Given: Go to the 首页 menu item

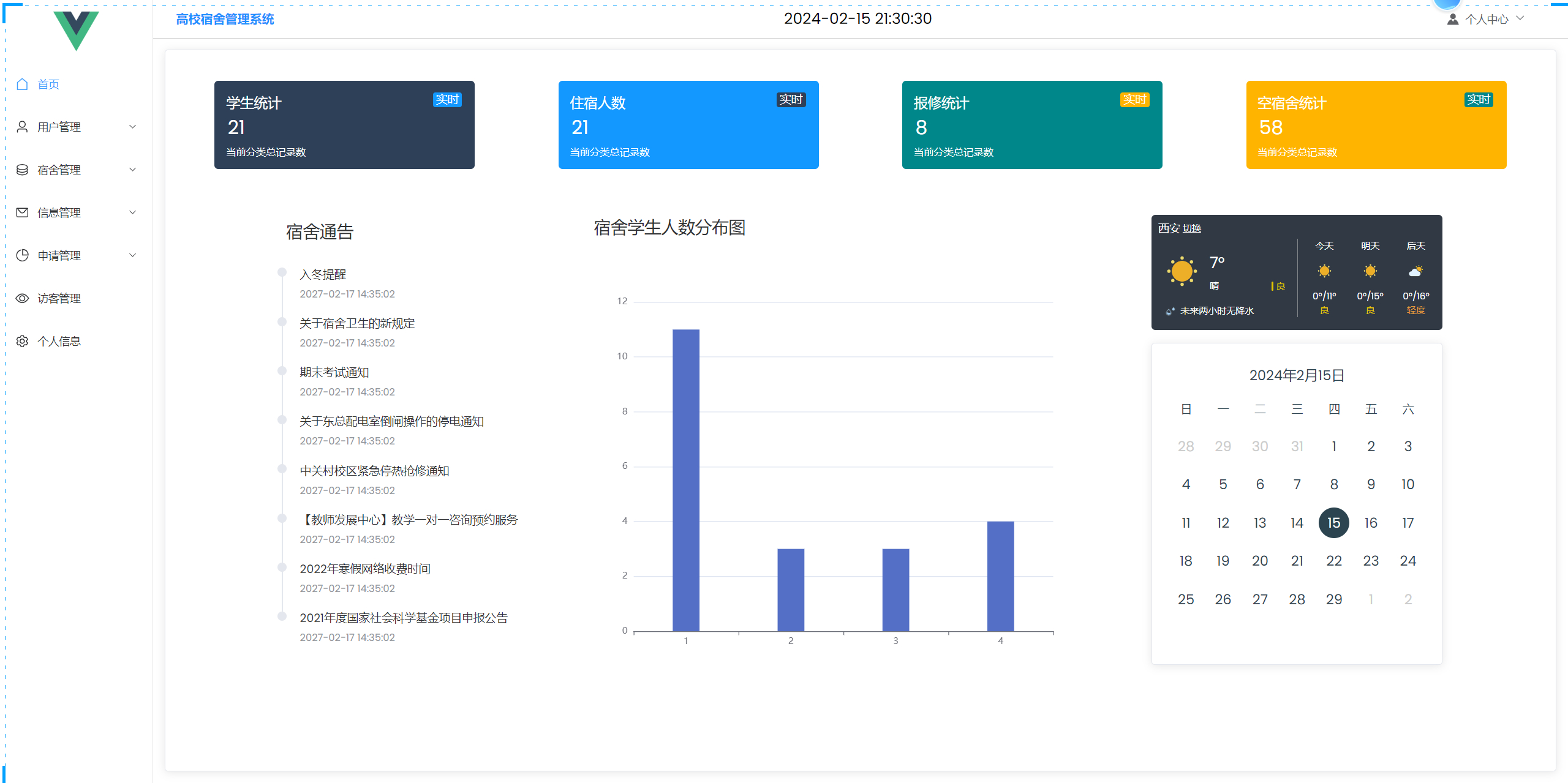Looking at the screenshot, I should (48, 84).
